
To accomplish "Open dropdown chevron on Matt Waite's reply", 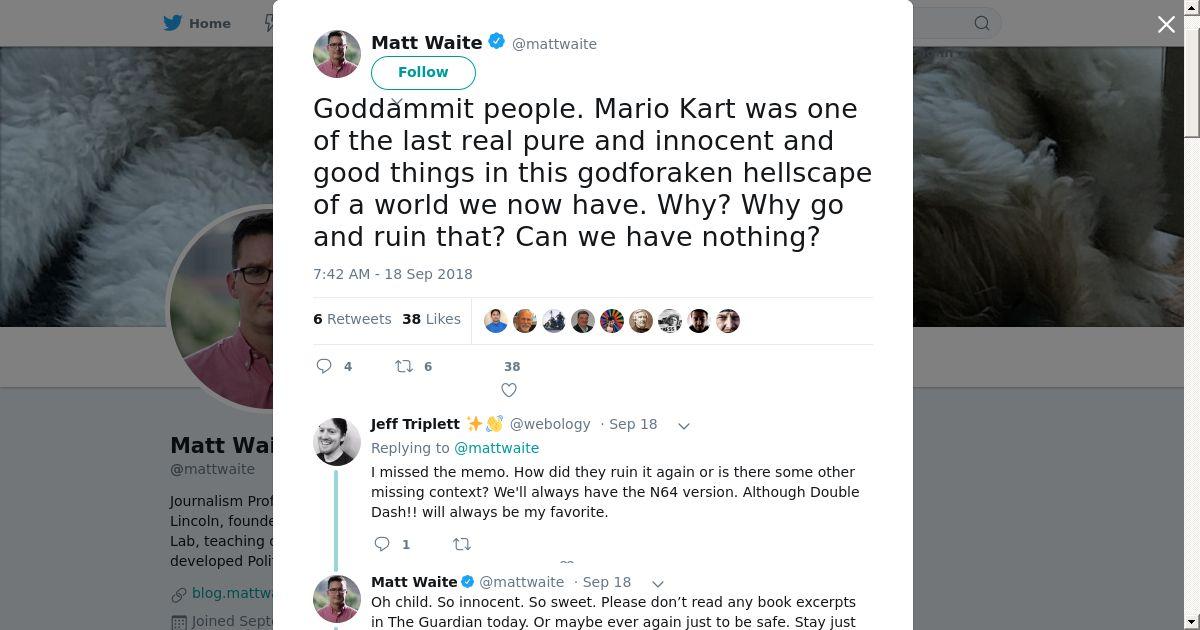I will click(x=658, y=583).
